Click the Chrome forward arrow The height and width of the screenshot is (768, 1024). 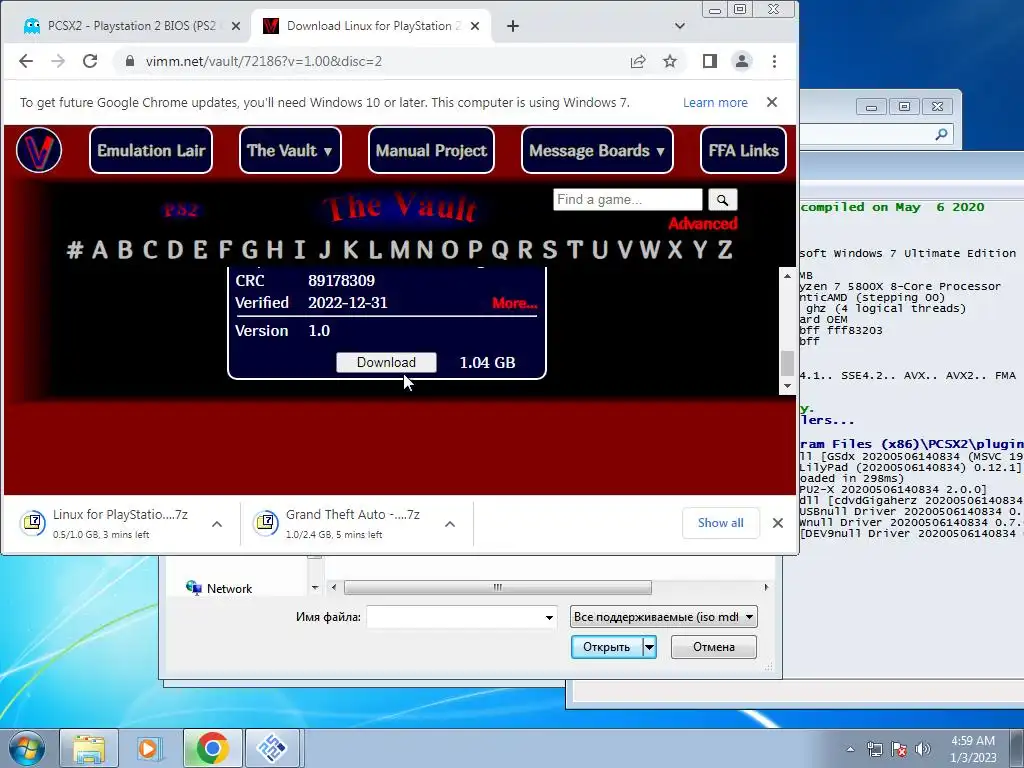pos(58,61)
